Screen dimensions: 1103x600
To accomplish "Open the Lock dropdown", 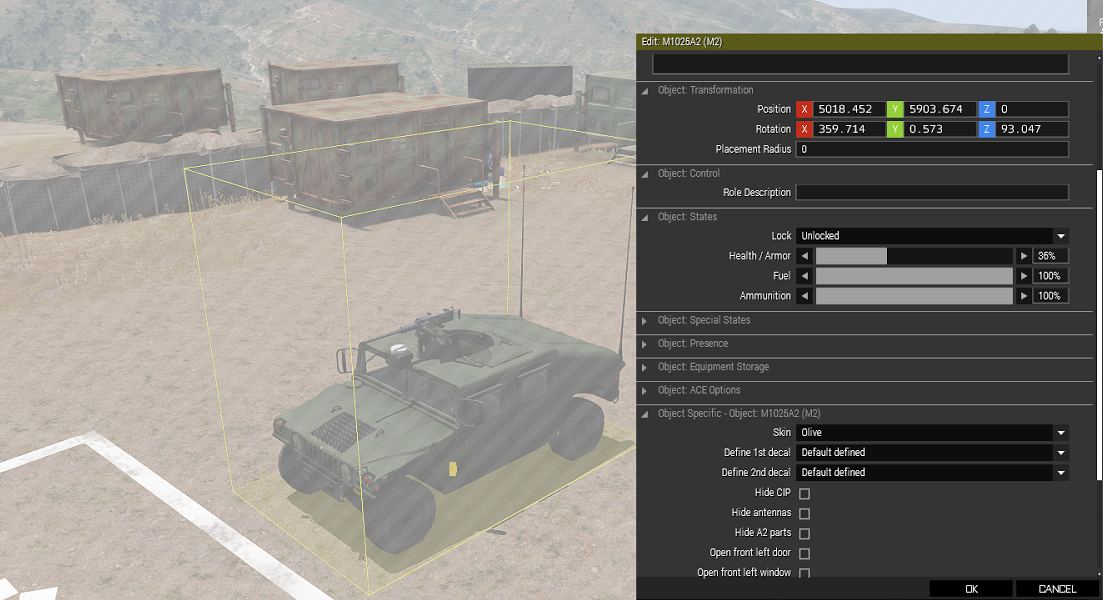I will [932, 236].
